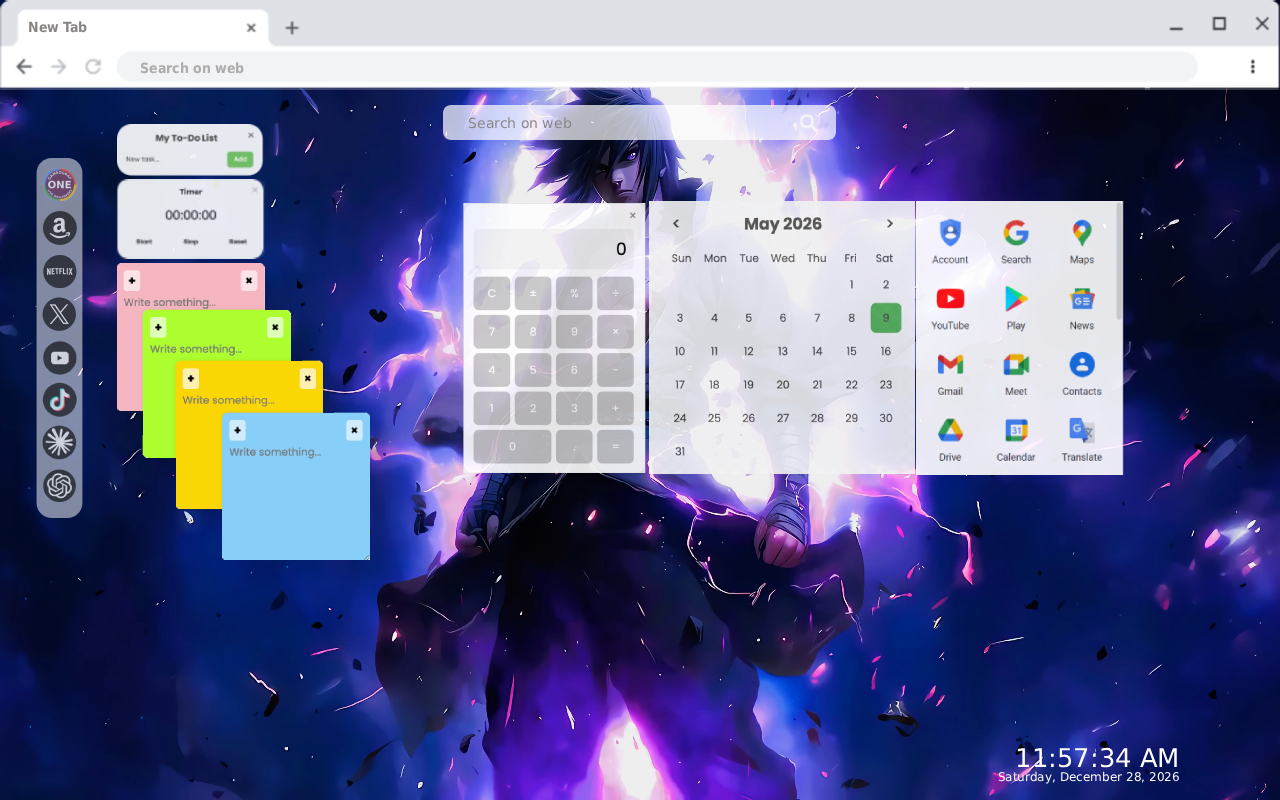Image resolution: width=1280 pixels, height=800 pixels.
Task: Open Google Search from the apps panel
Action: (1016, 242)
